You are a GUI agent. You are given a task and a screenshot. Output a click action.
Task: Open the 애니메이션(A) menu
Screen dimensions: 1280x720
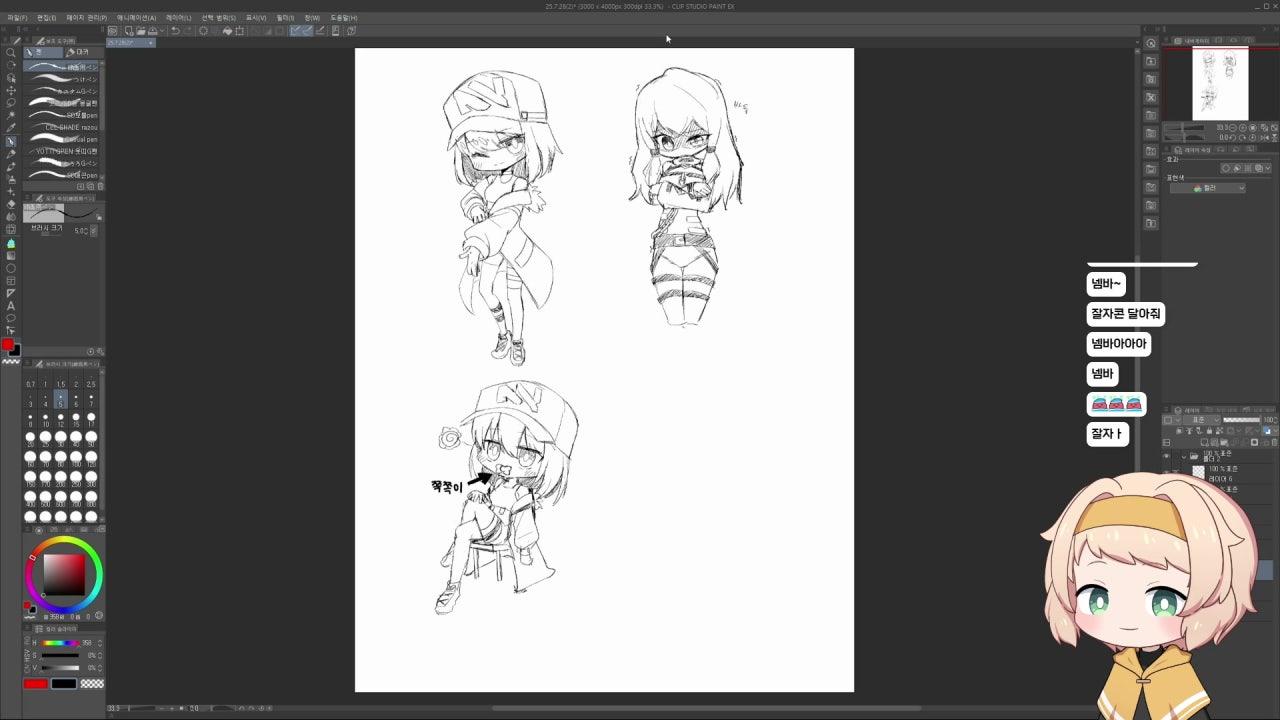137,18
